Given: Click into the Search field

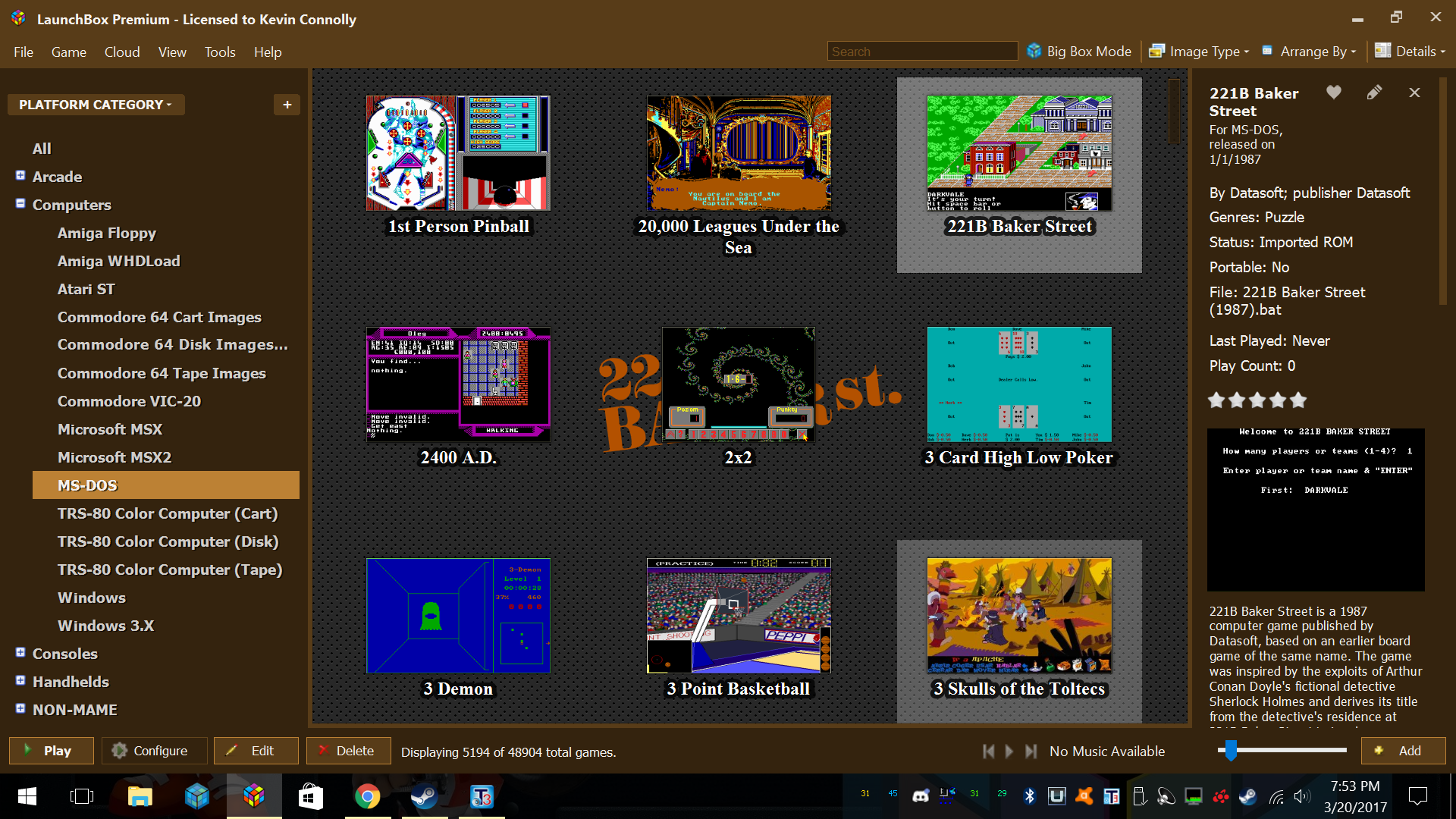Looking at the screenshot, I should 922,52.
